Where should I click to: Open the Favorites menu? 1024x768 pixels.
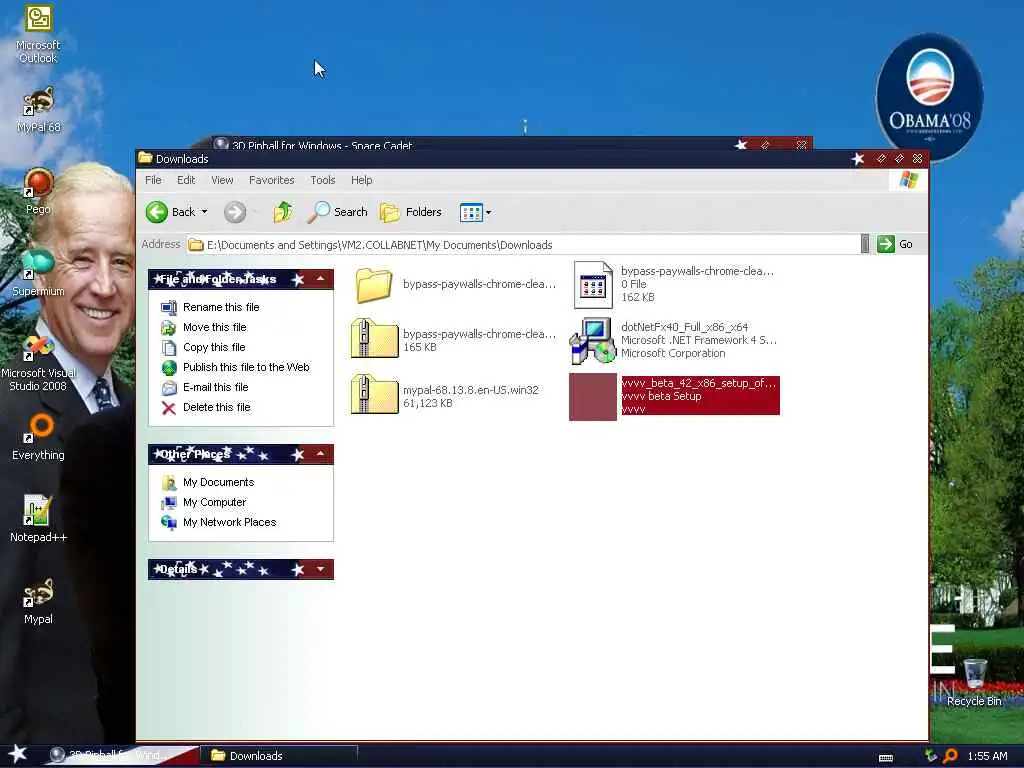point(272,180)
